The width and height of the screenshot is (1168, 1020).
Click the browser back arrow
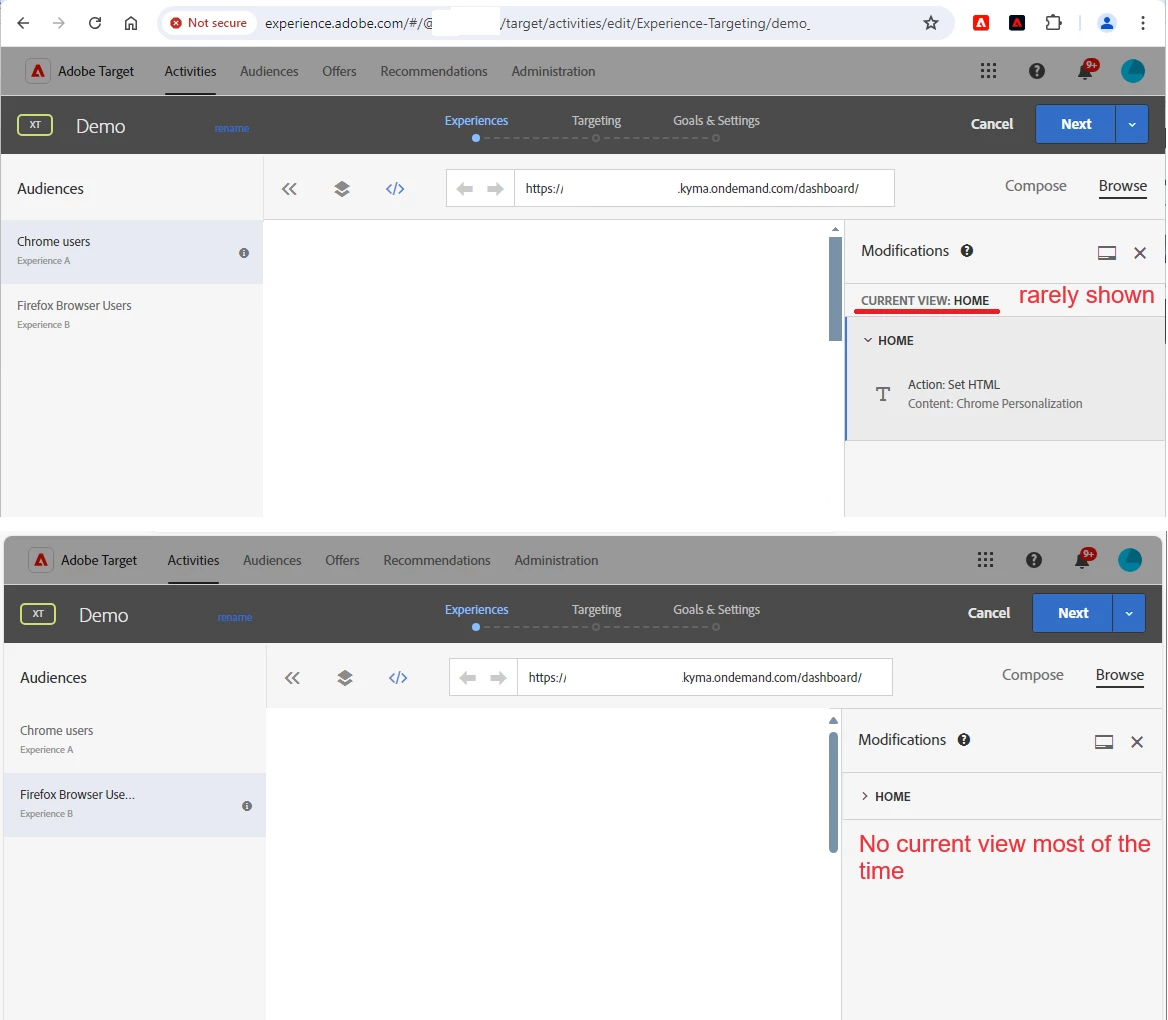[x=23, y=23]
